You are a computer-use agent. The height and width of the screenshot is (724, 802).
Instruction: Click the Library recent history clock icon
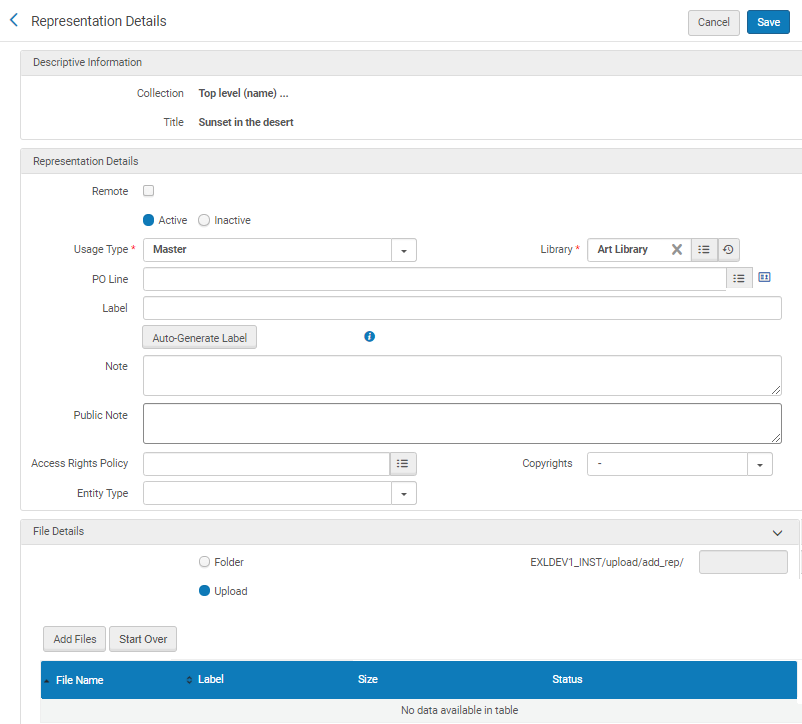point(729,250)
